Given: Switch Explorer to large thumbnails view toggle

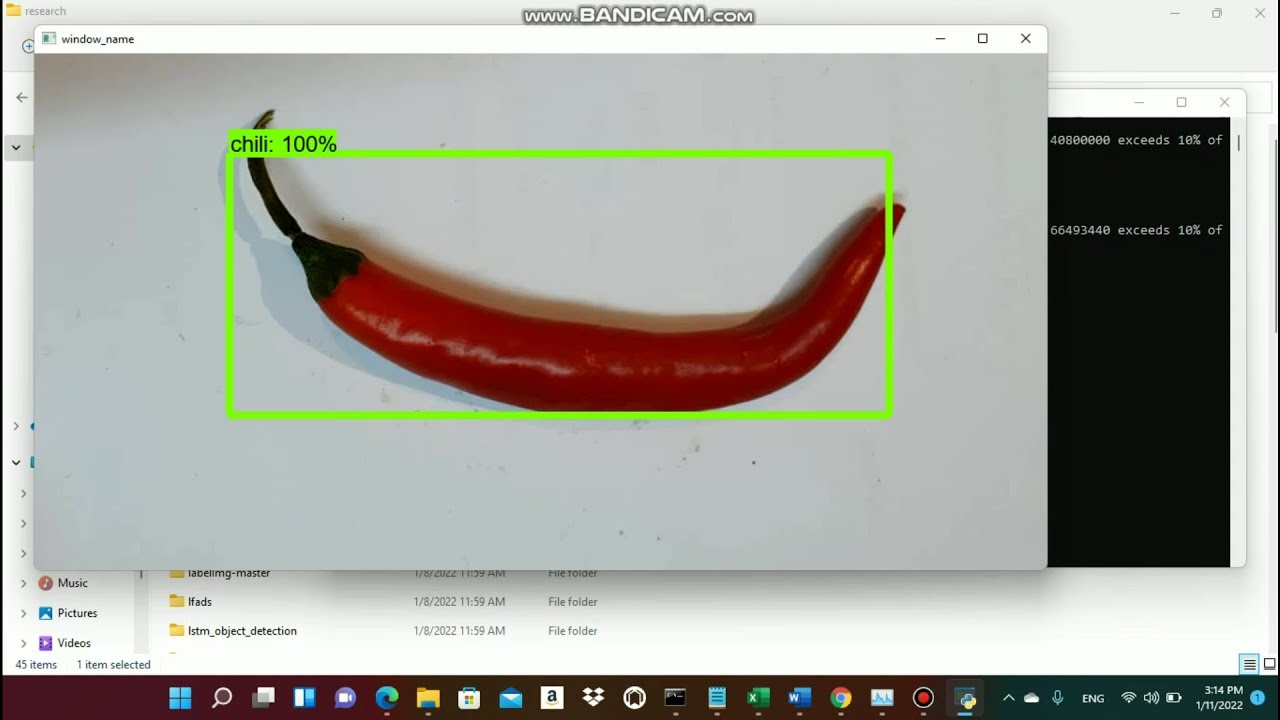Looking at the screenshot, I should click(1269, 665).
